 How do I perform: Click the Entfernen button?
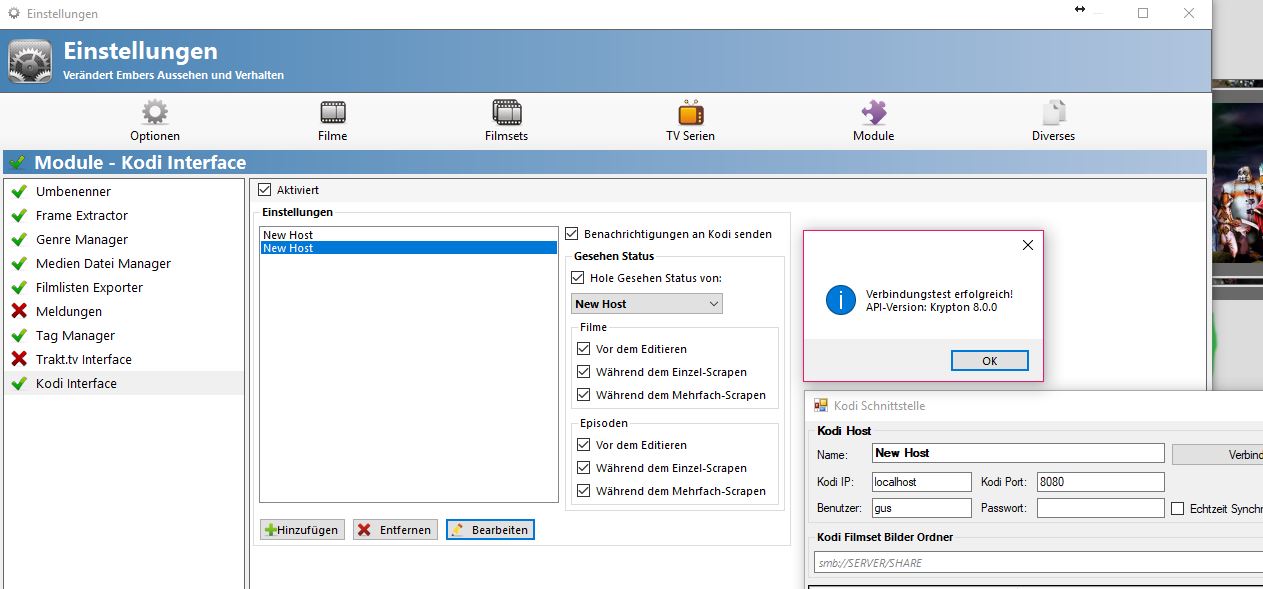pos(395,530)
